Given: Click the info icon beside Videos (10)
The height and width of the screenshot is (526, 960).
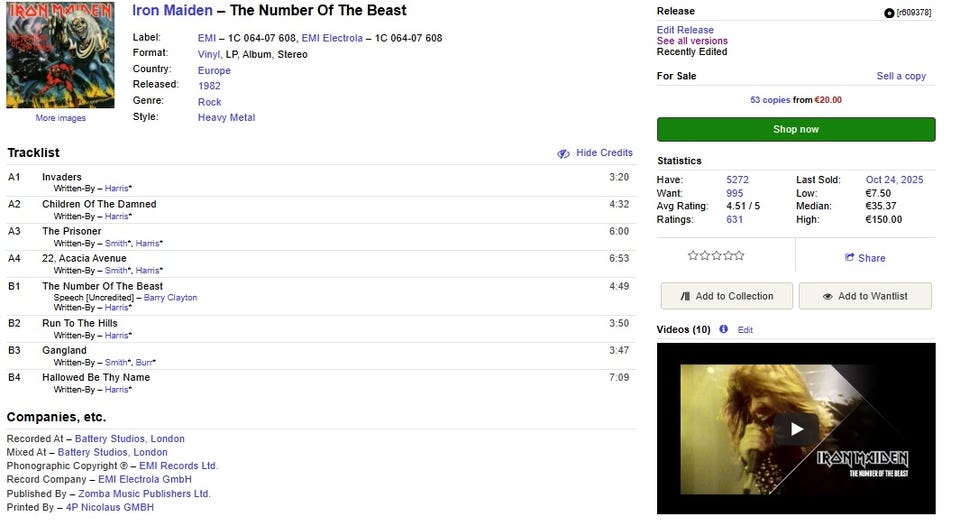Looking at the screenshot, I should [x=724, y=329].
